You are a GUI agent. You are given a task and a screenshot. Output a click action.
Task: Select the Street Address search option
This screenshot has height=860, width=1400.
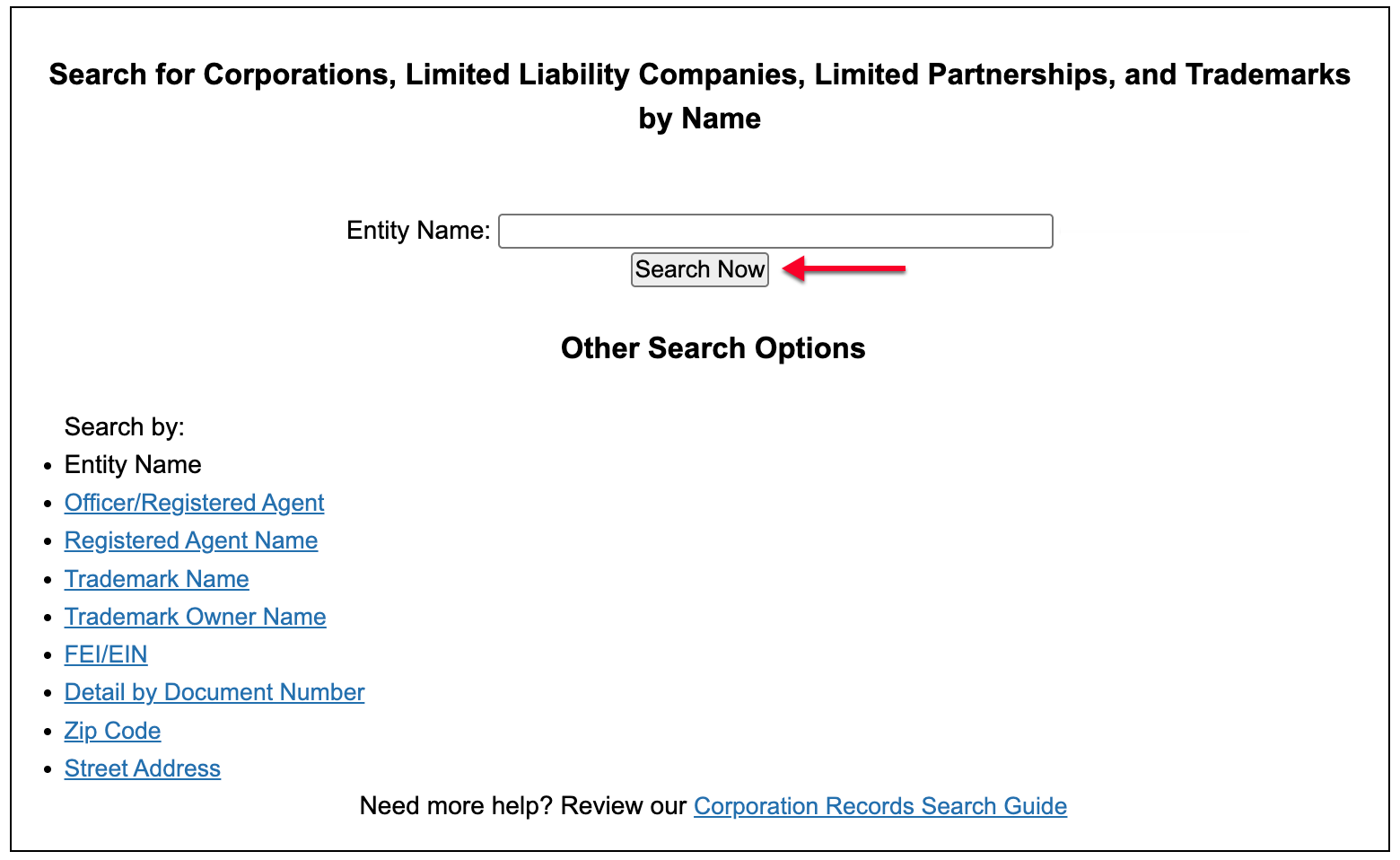tap(143, 768)
